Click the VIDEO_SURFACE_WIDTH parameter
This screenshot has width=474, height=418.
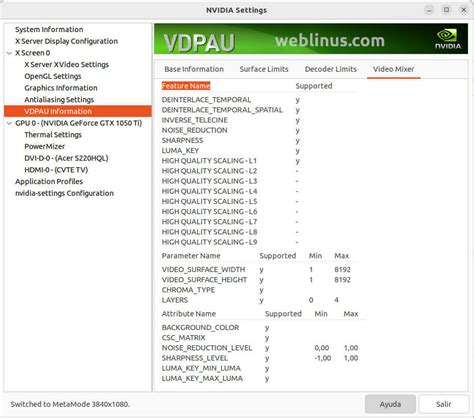pos(203,269)
